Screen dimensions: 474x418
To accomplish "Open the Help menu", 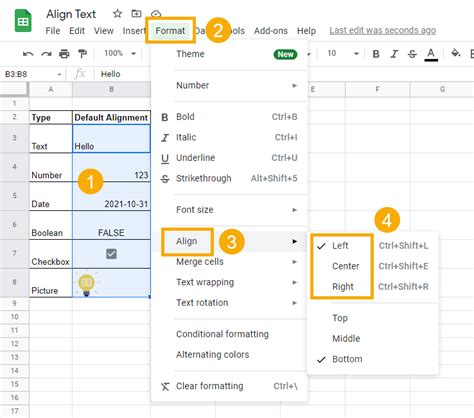I will pyautogui.click(x=306, y=31).
